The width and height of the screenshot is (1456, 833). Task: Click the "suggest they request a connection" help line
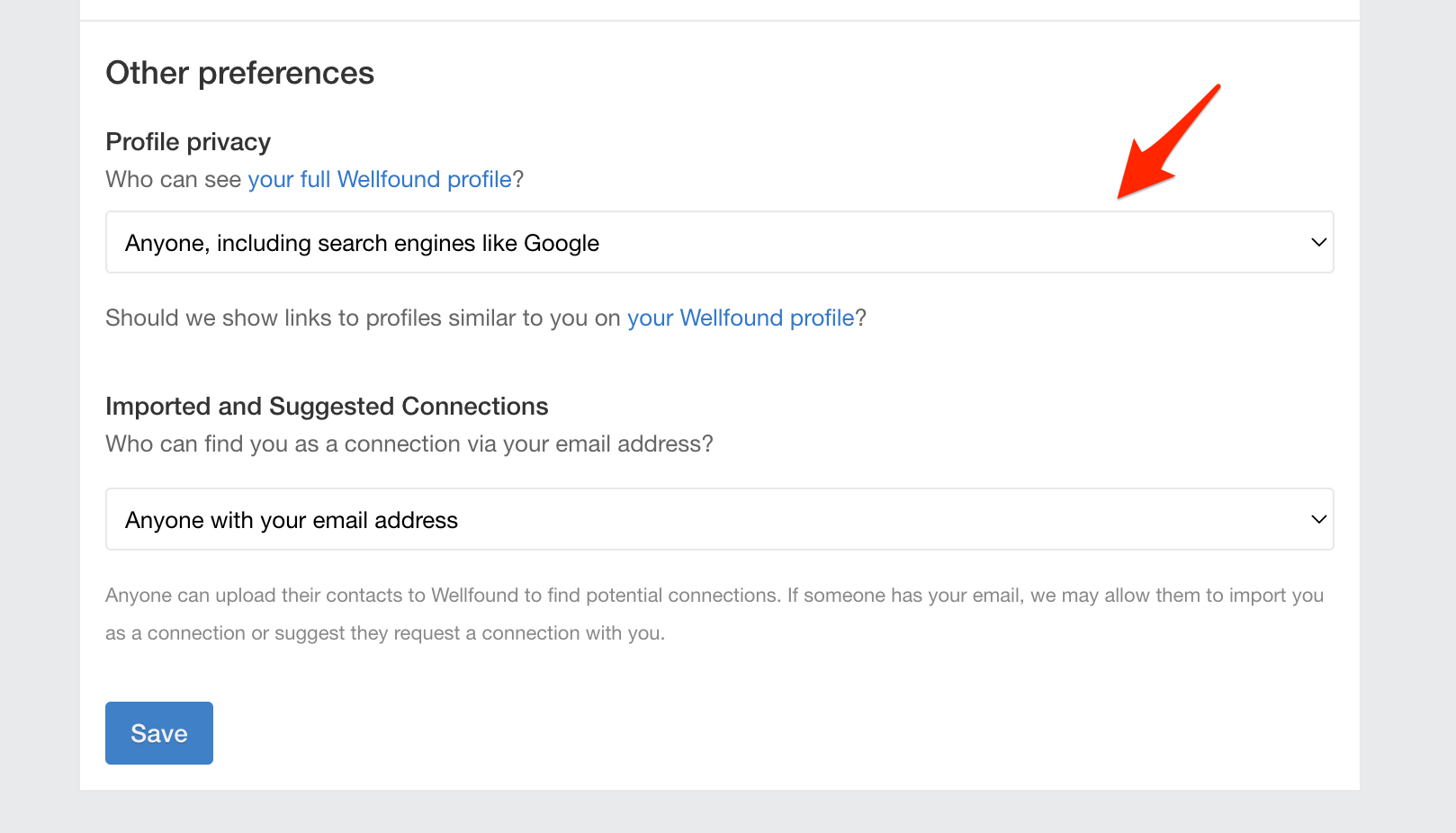[385, 633]
